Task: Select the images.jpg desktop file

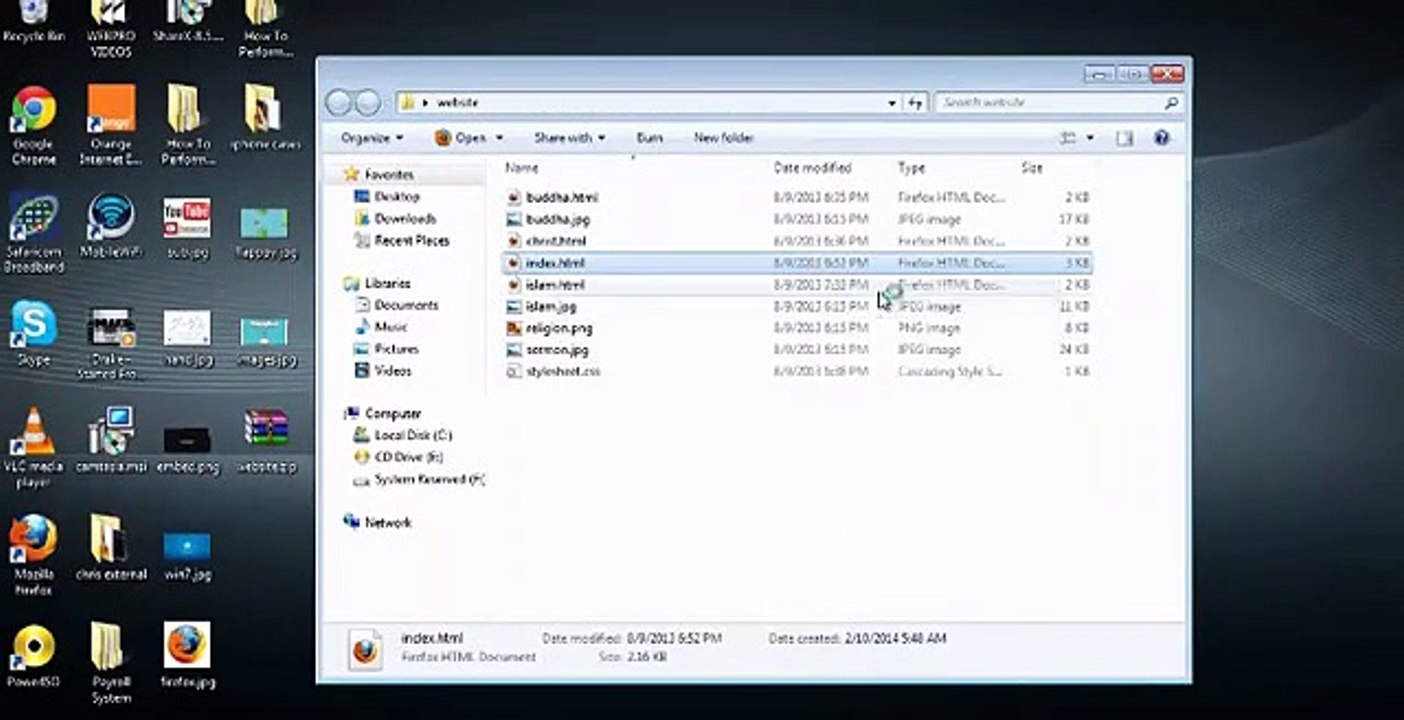Action: pyautogui.click(x=264, y=341)
